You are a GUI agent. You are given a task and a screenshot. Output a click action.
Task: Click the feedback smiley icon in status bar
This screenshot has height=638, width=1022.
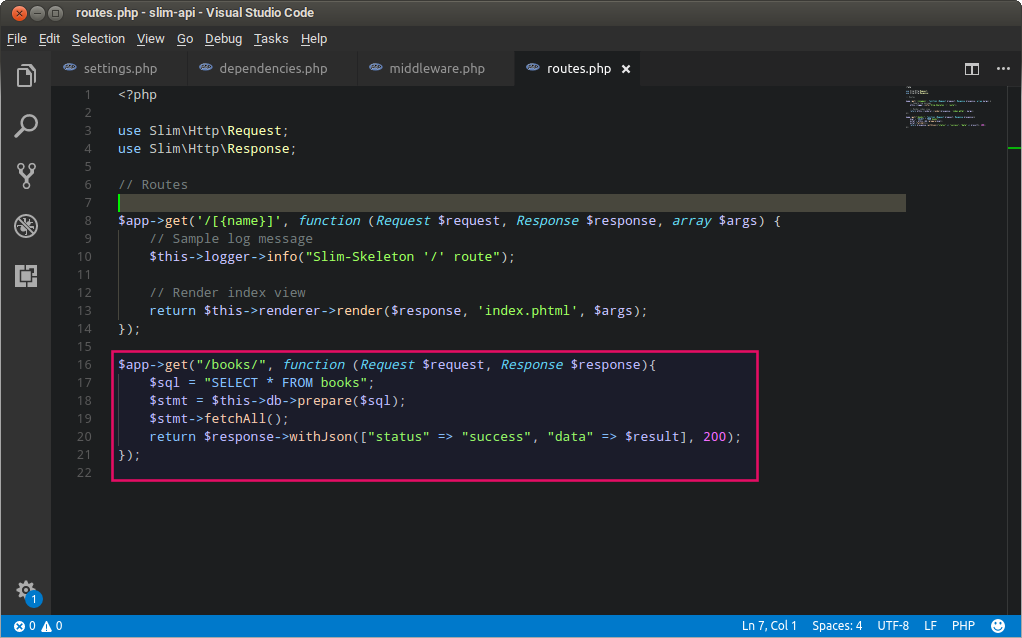click(x=996, y=626)
